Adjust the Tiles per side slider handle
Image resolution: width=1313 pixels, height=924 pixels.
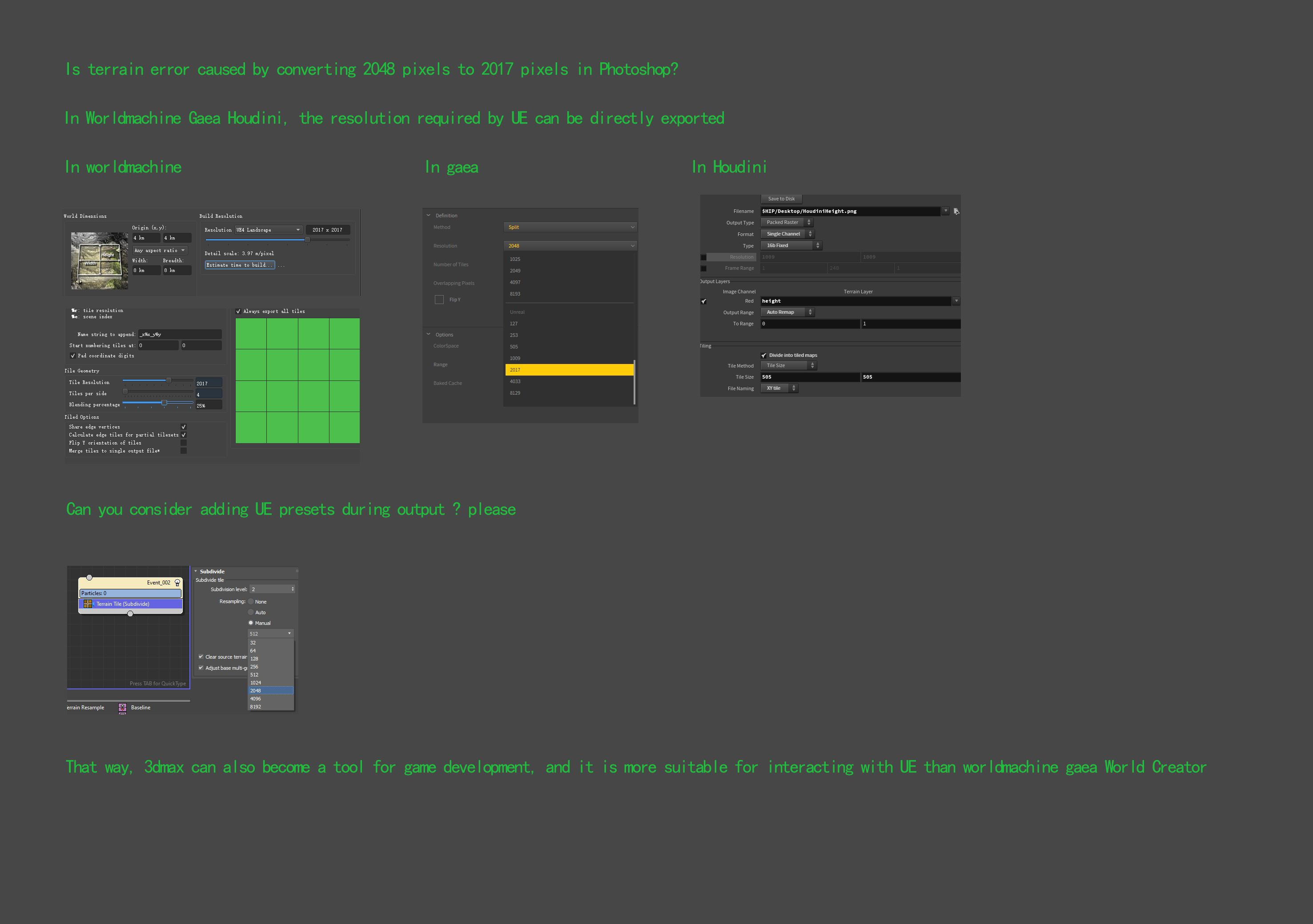[125, 392]
